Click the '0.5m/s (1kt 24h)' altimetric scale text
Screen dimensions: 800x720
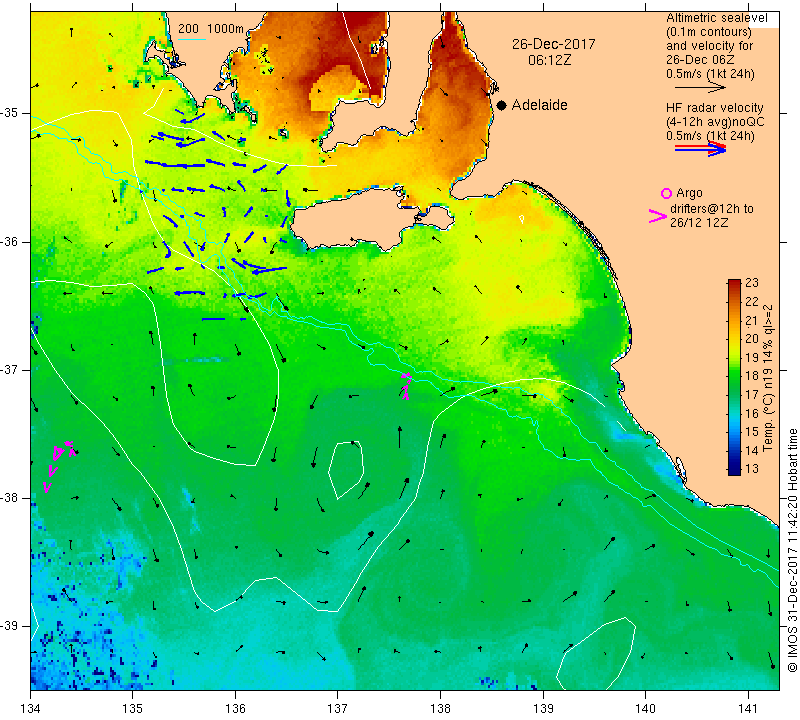tap(710, 74)
